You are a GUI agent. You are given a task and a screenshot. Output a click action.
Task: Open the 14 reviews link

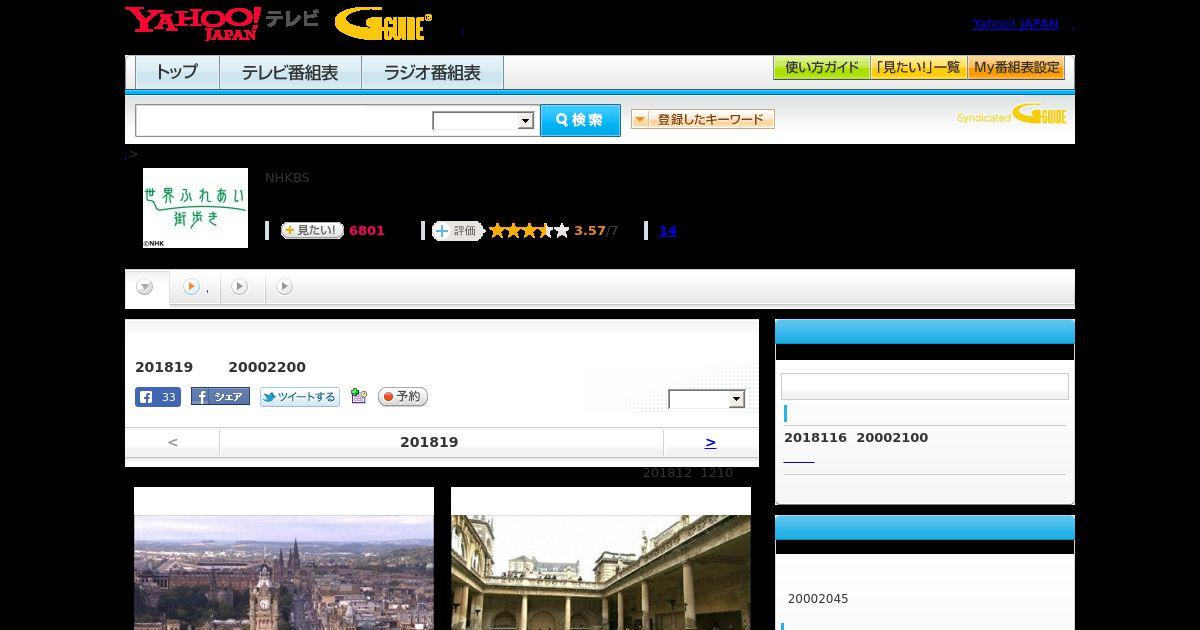pos(667,231)
